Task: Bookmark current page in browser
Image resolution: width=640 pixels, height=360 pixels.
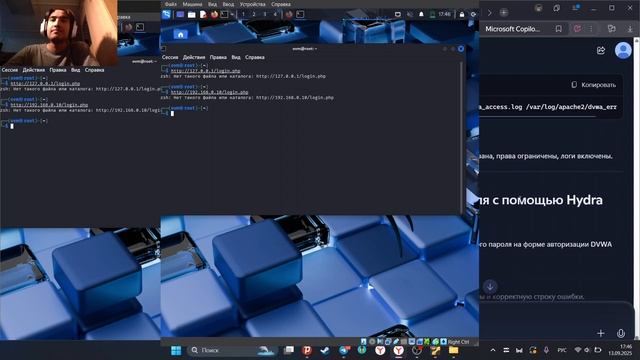Action: click(x=558, y=29)
